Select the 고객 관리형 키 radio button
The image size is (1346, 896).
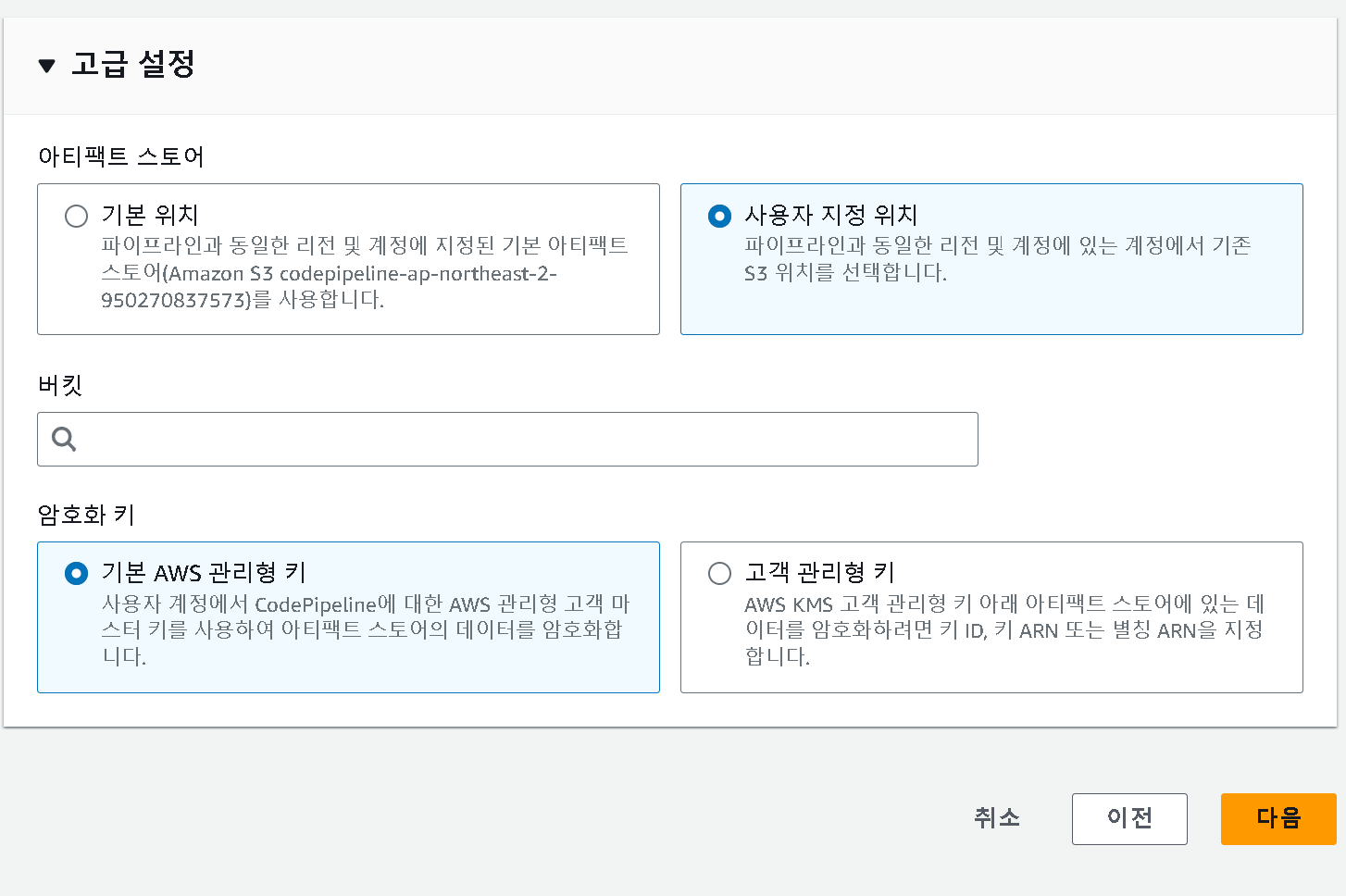(719, 574)
